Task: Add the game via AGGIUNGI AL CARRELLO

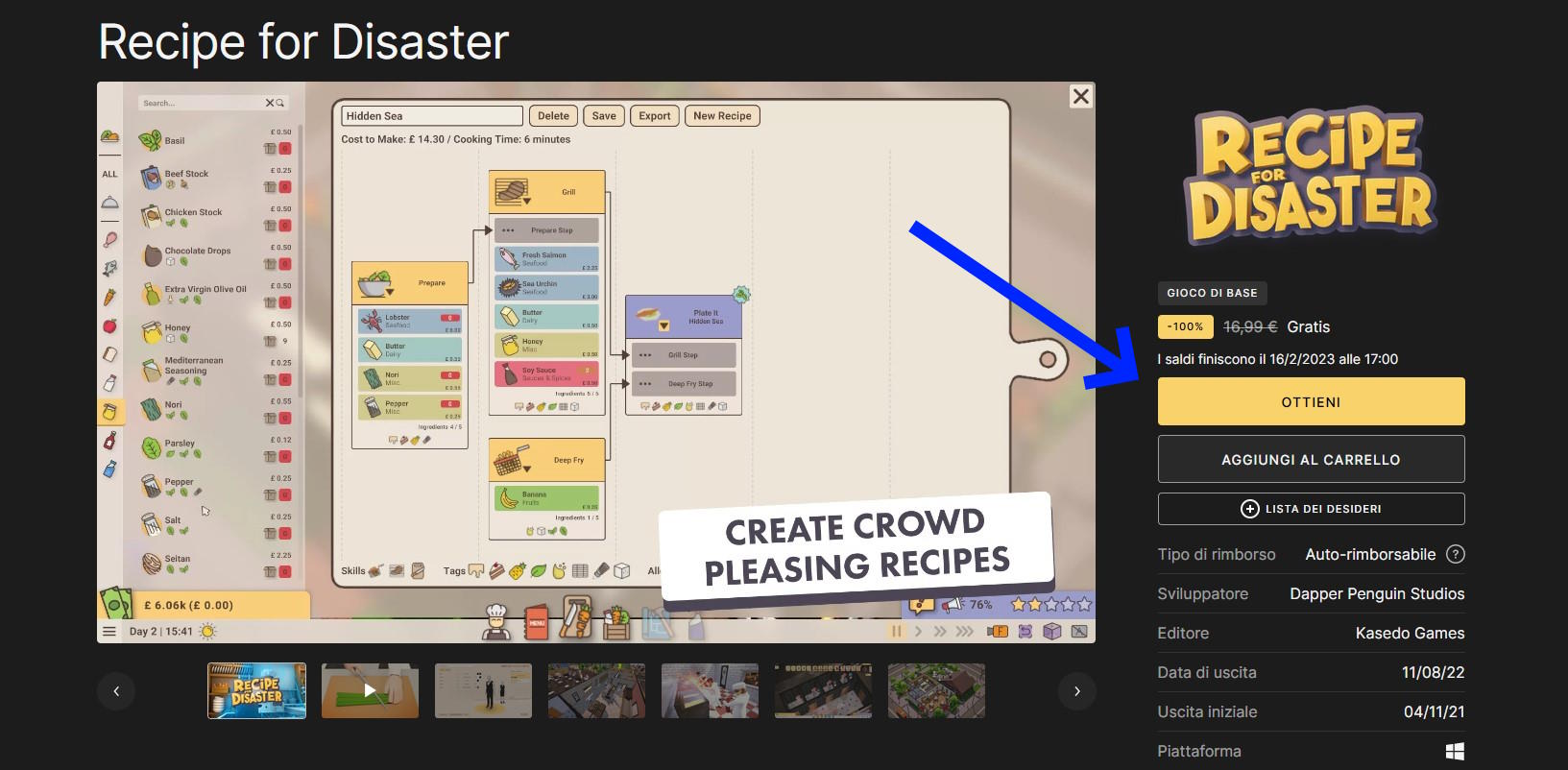Action: [x=1311, y=459]
